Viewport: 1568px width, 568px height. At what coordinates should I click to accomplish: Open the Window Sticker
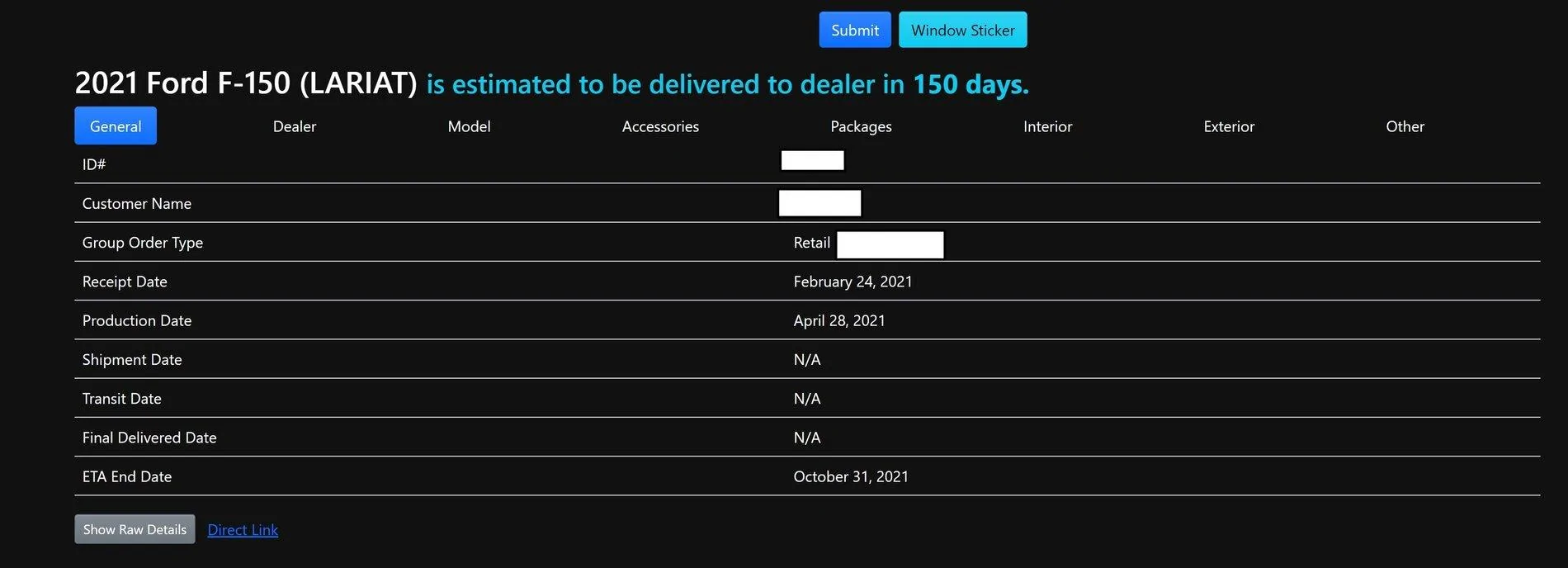(x=962, y=30)
